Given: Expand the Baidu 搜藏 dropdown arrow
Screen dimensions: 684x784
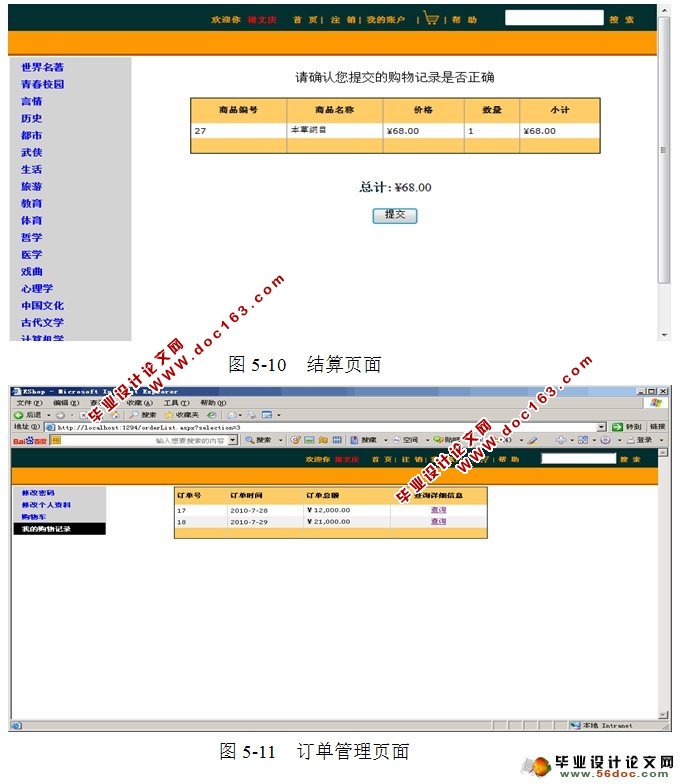Looking at the screenshot, I should coord(386,440).
